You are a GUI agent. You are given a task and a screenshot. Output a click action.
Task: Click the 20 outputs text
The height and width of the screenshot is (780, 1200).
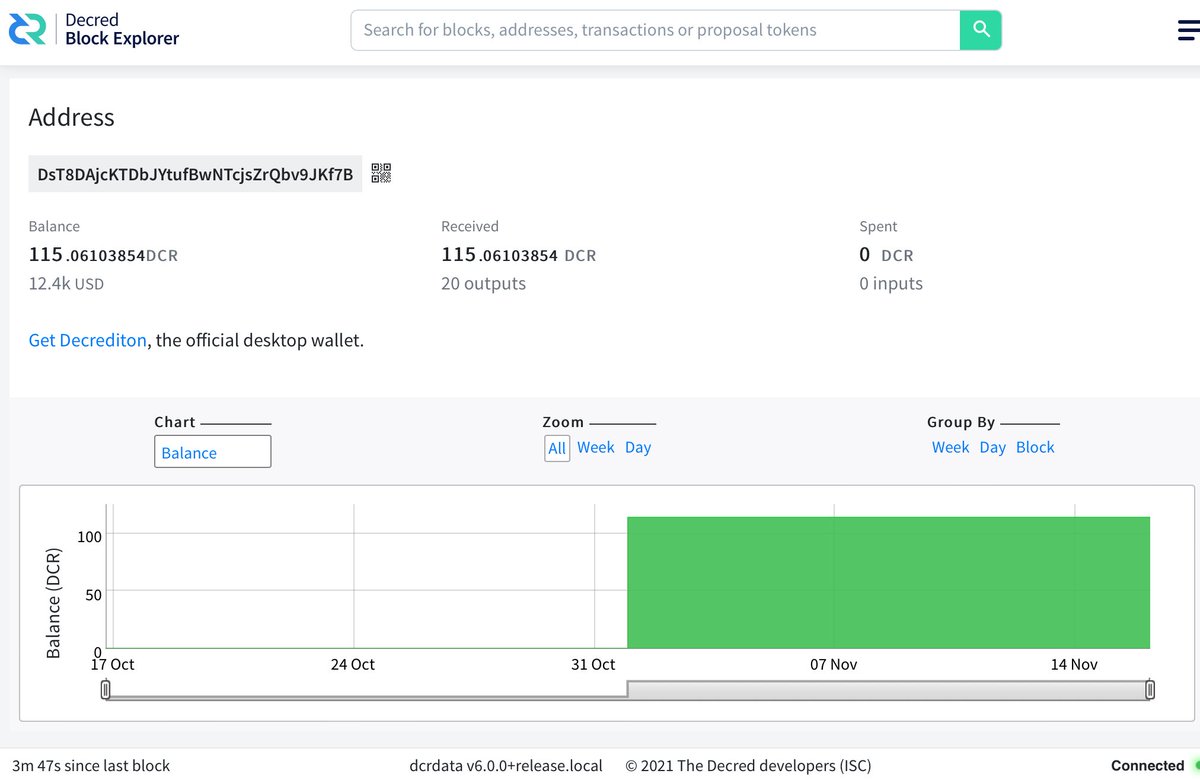click(483, 284)
